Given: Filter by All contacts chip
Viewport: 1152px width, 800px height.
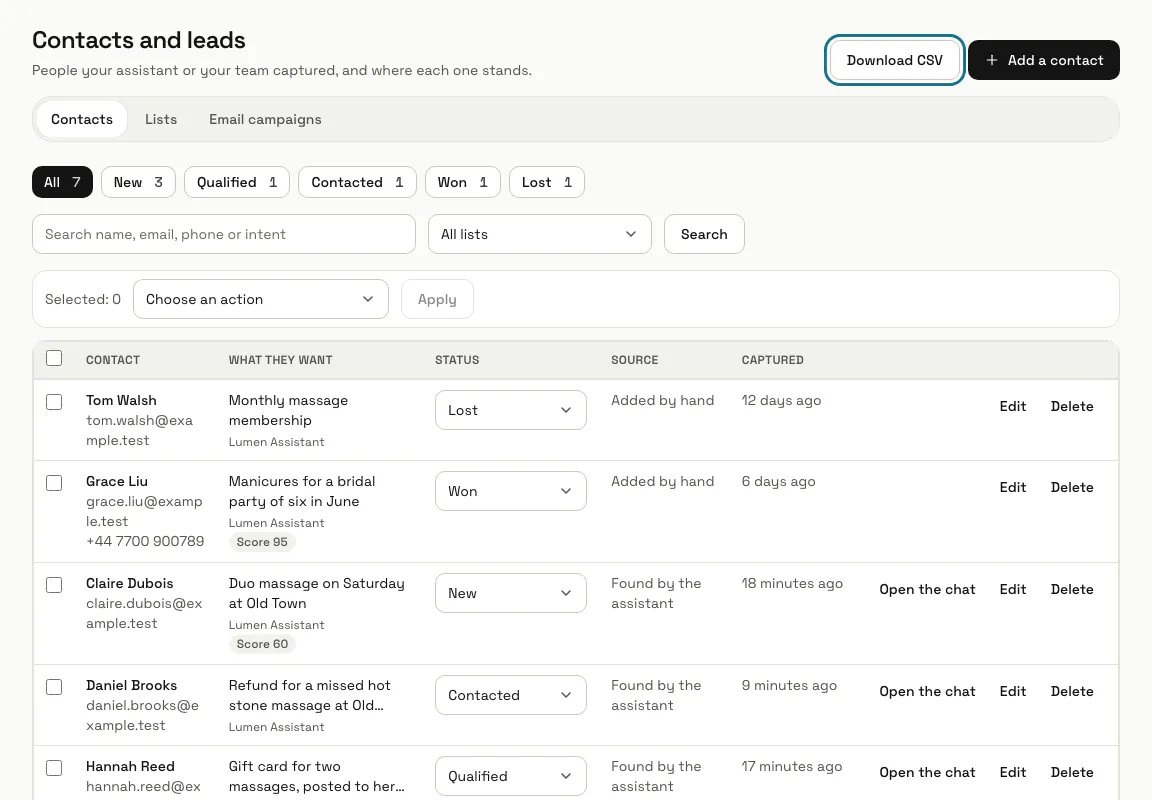Looking at the screenshot, I should pos(62,182).
